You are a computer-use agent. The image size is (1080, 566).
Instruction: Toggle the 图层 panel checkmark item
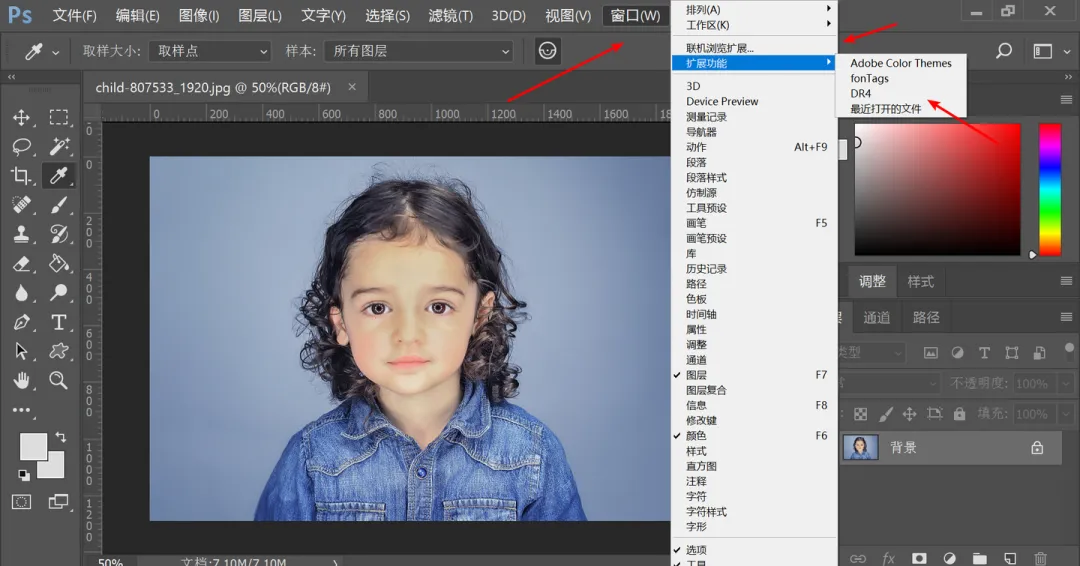(754, 375)
